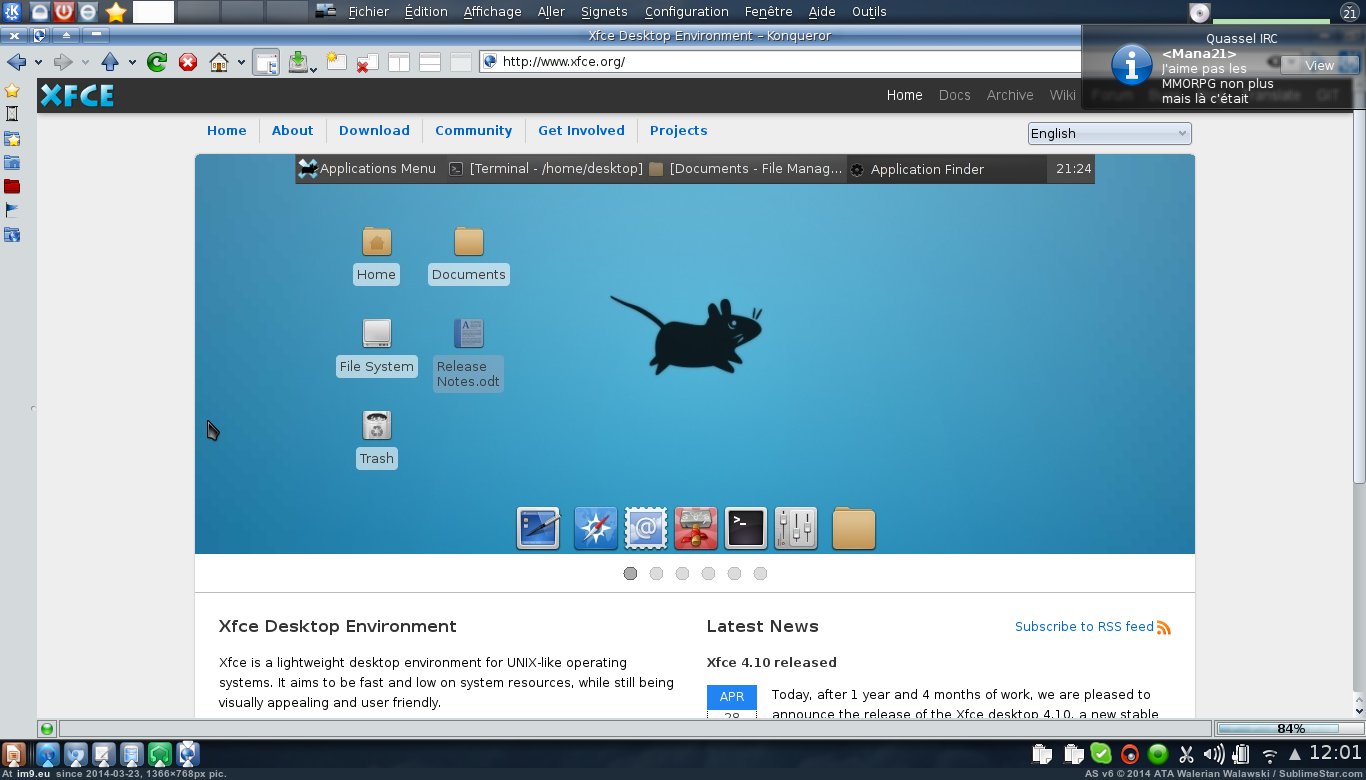Viewport: 1366px width, 780px height.
Task: Expand the Back button history arrow
Action: (x=38, y=62)
